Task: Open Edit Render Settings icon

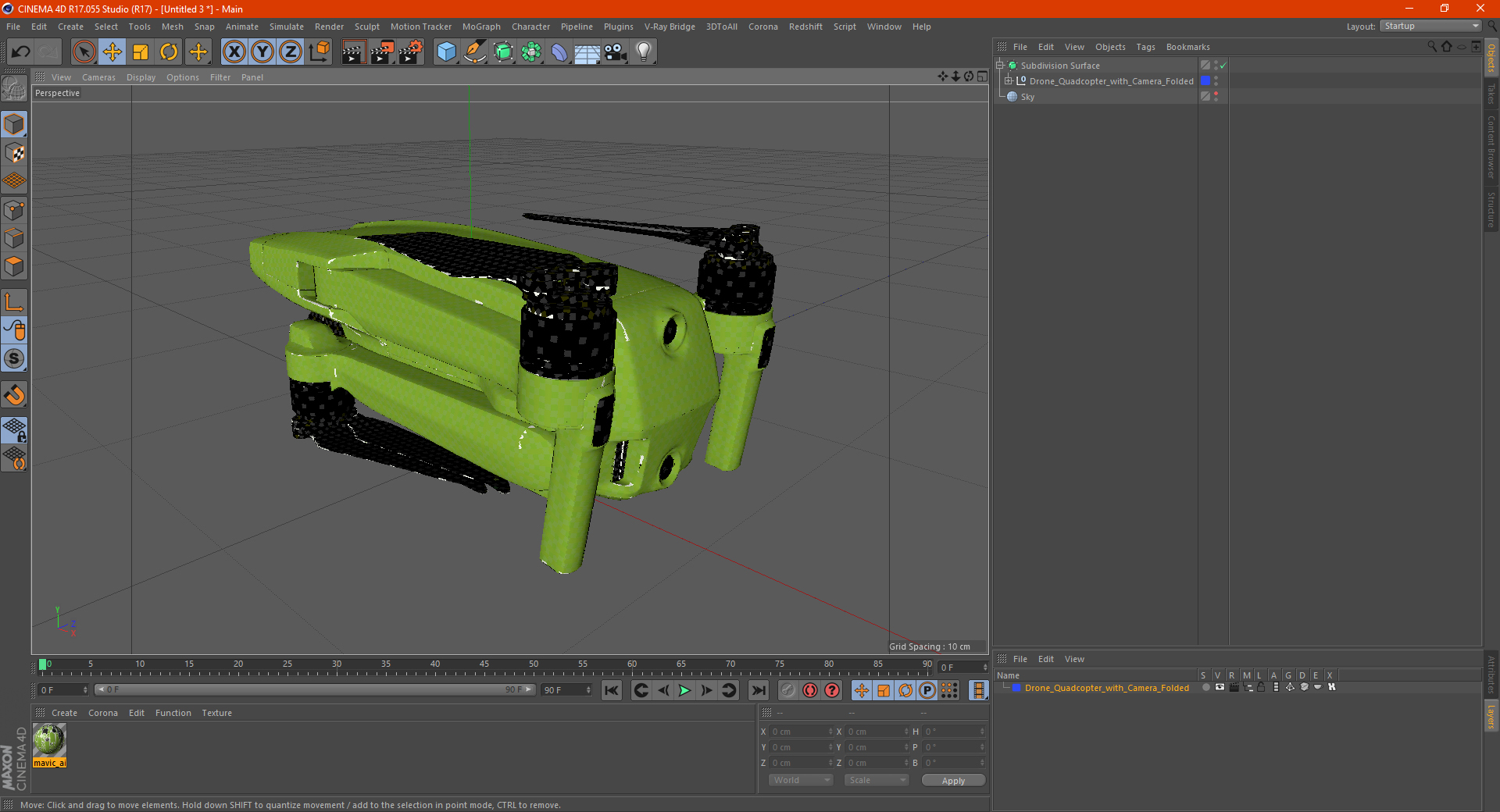Action: 411,52
